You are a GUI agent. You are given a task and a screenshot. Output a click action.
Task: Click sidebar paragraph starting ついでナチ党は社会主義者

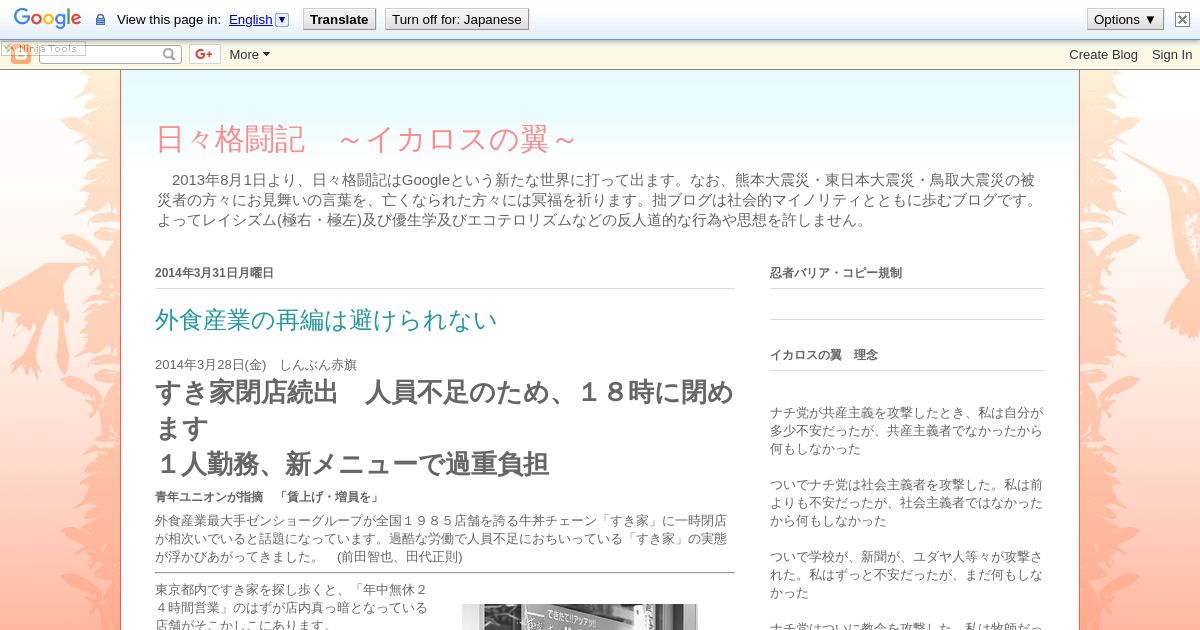tap(907, 502)
